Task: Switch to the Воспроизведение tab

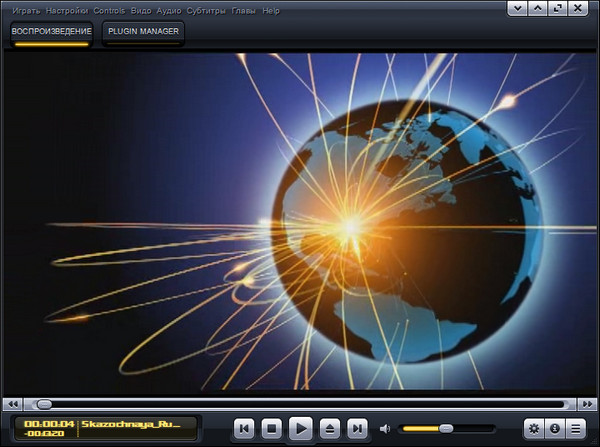Action: click(x=51, y=32)
